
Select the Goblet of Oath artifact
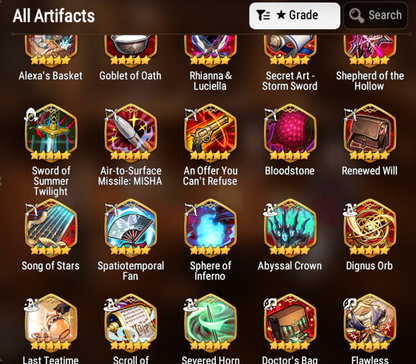click(131, 50)
